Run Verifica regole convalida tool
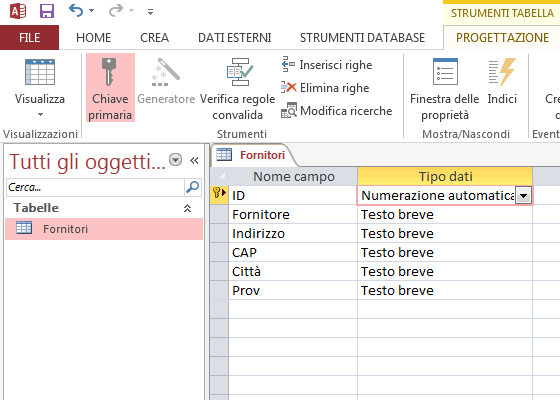 [238, 88]
